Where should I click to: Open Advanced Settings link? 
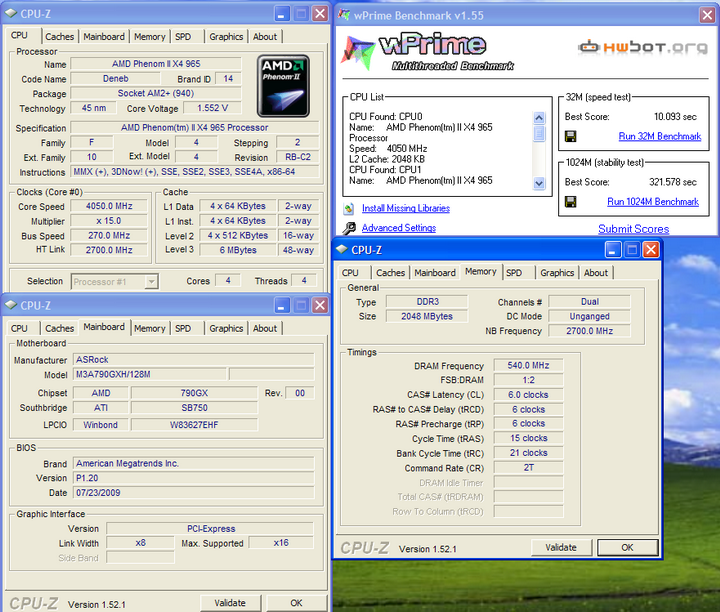point(399,228)
